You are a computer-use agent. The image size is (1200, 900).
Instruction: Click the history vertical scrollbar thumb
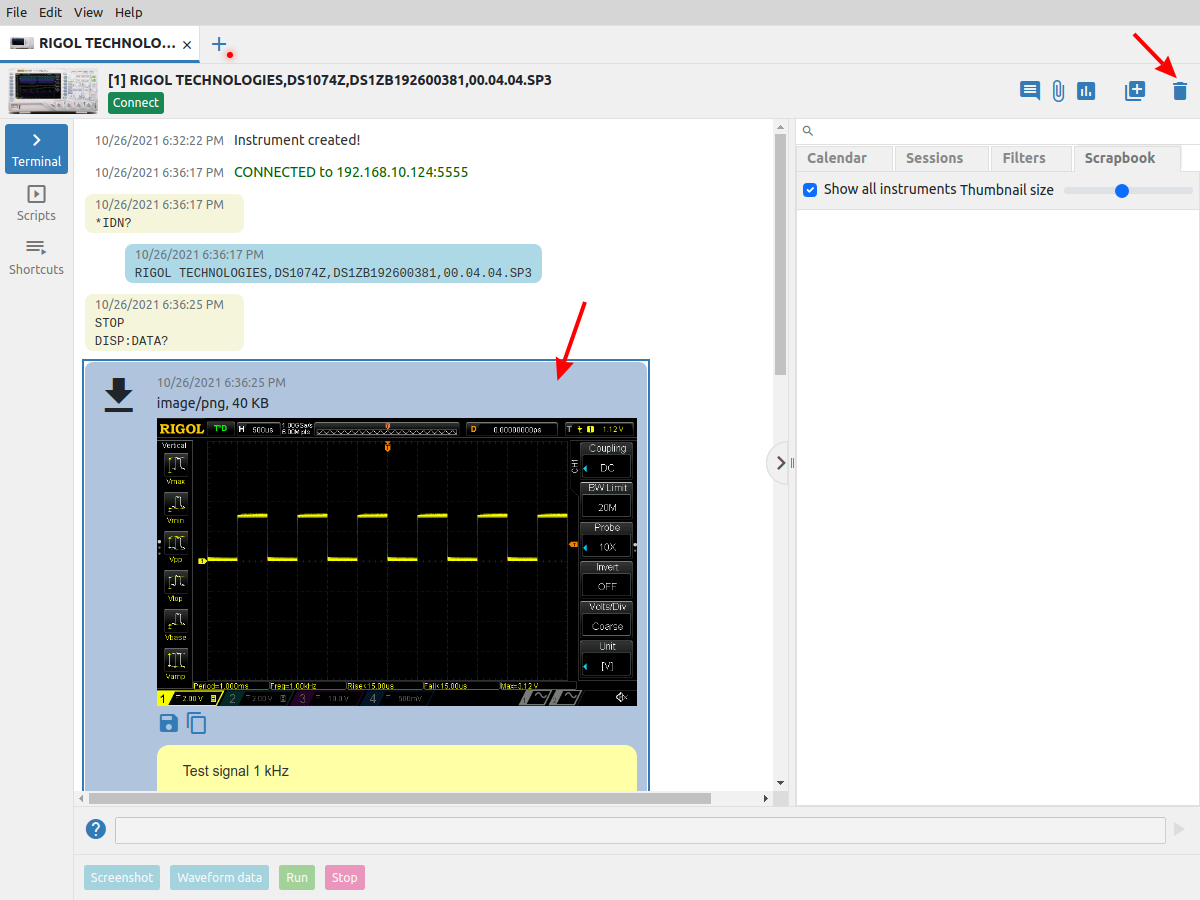click(x=781, y=254)
